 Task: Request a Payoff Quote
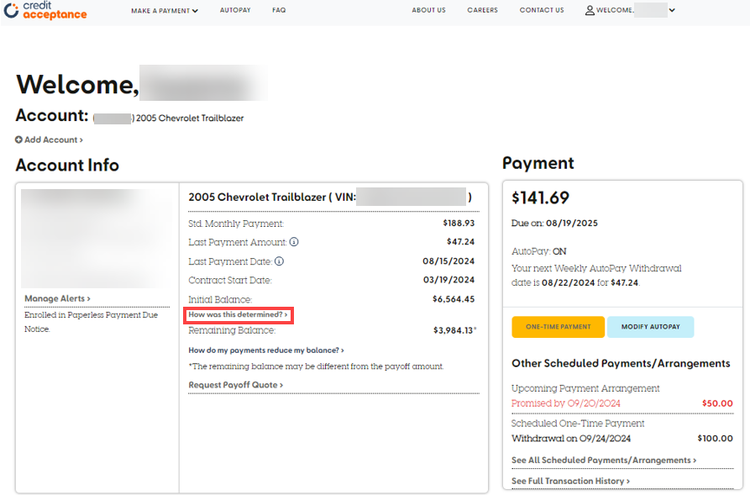click(235, 385)
